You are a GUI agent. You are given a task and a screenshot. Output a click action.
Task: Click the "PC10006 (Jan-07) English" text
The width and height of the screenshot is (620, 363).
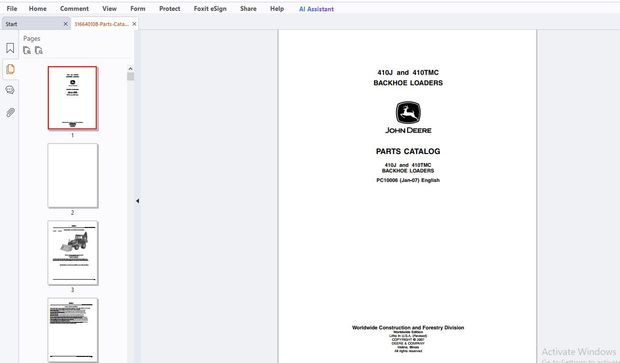click(x=408, y=180)
